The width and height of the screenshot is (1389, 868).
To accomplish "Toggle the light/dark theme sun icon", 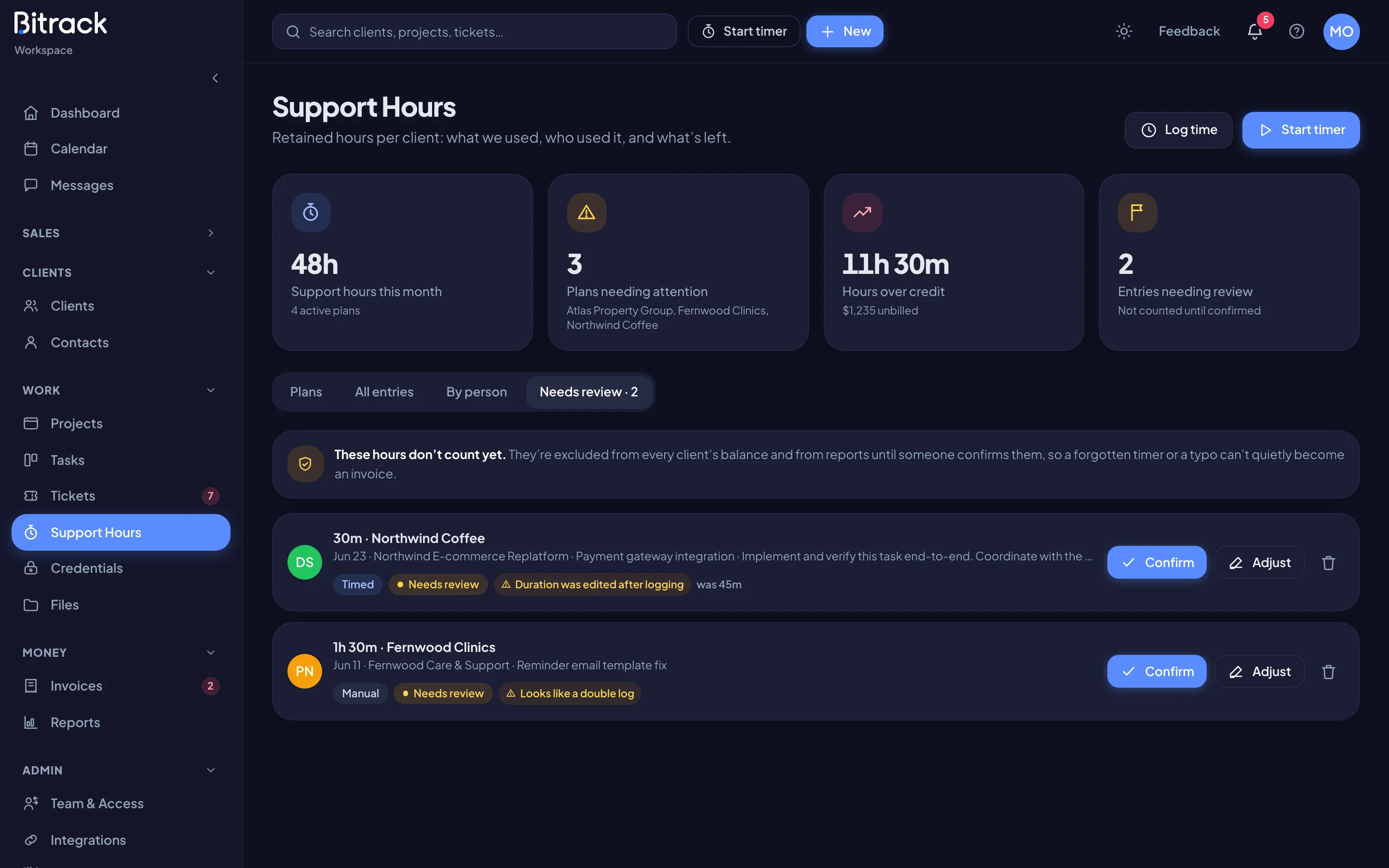I will coord(1123,31).
